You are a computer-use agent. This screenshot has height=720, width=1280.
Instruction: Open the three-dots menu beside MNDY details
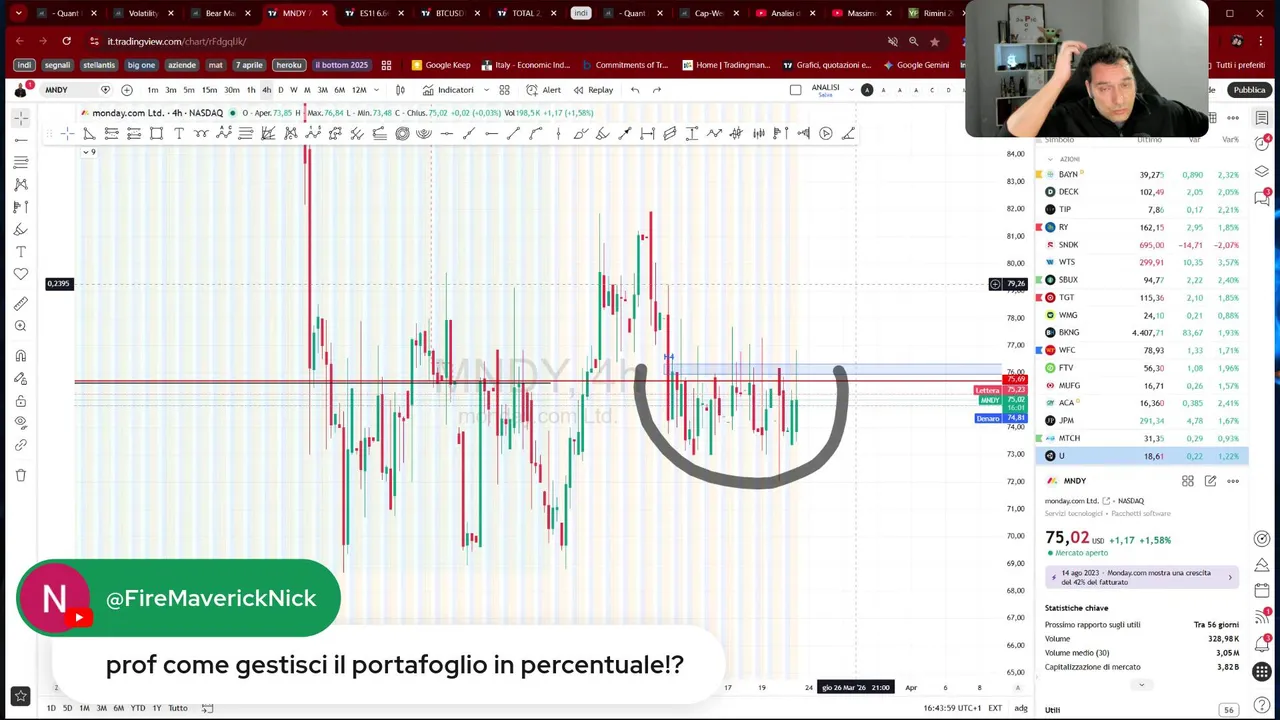click(x=1233, y=481)
